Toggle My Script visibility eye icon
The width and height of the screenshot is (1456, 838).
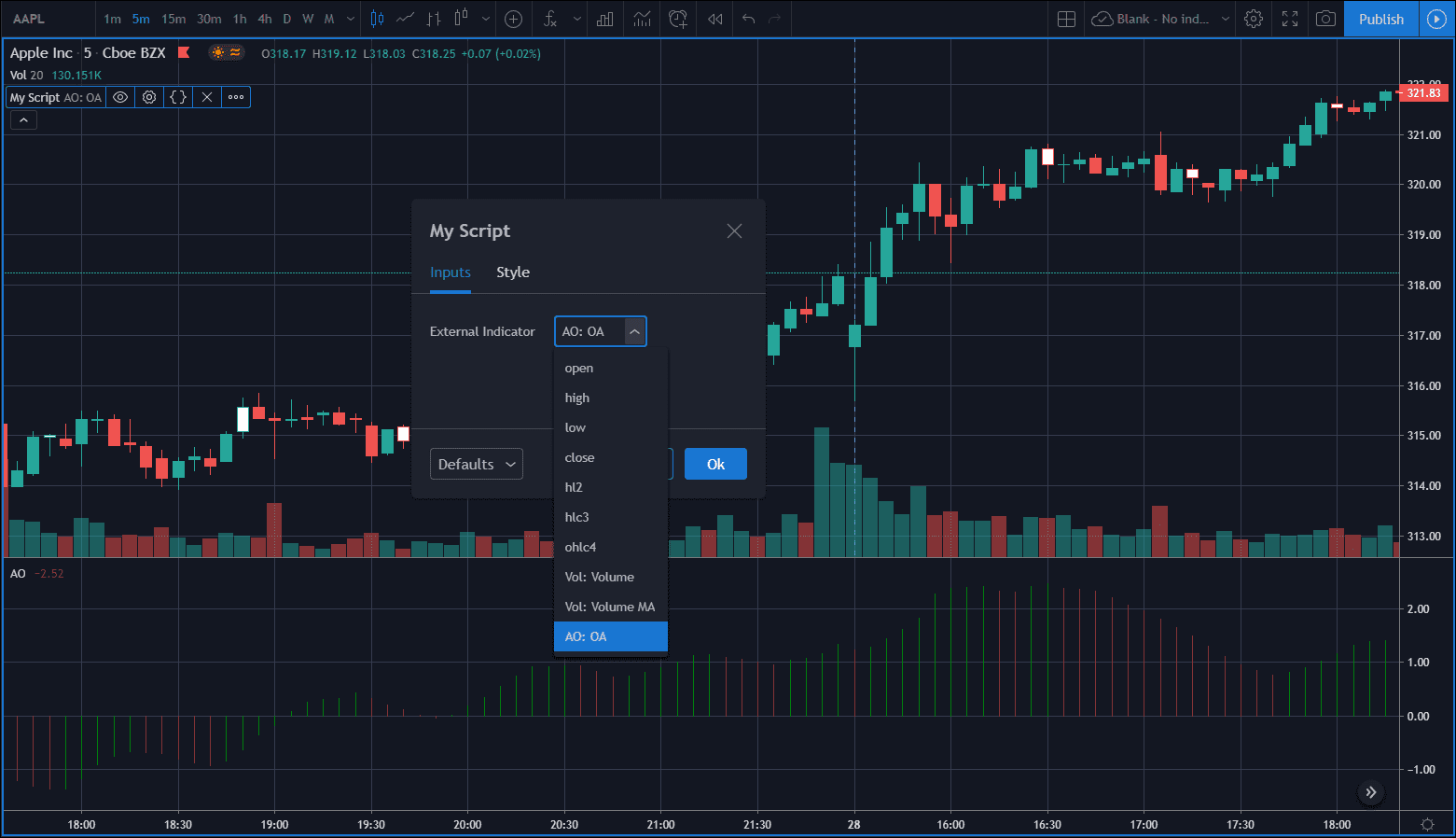click(119, 97)
